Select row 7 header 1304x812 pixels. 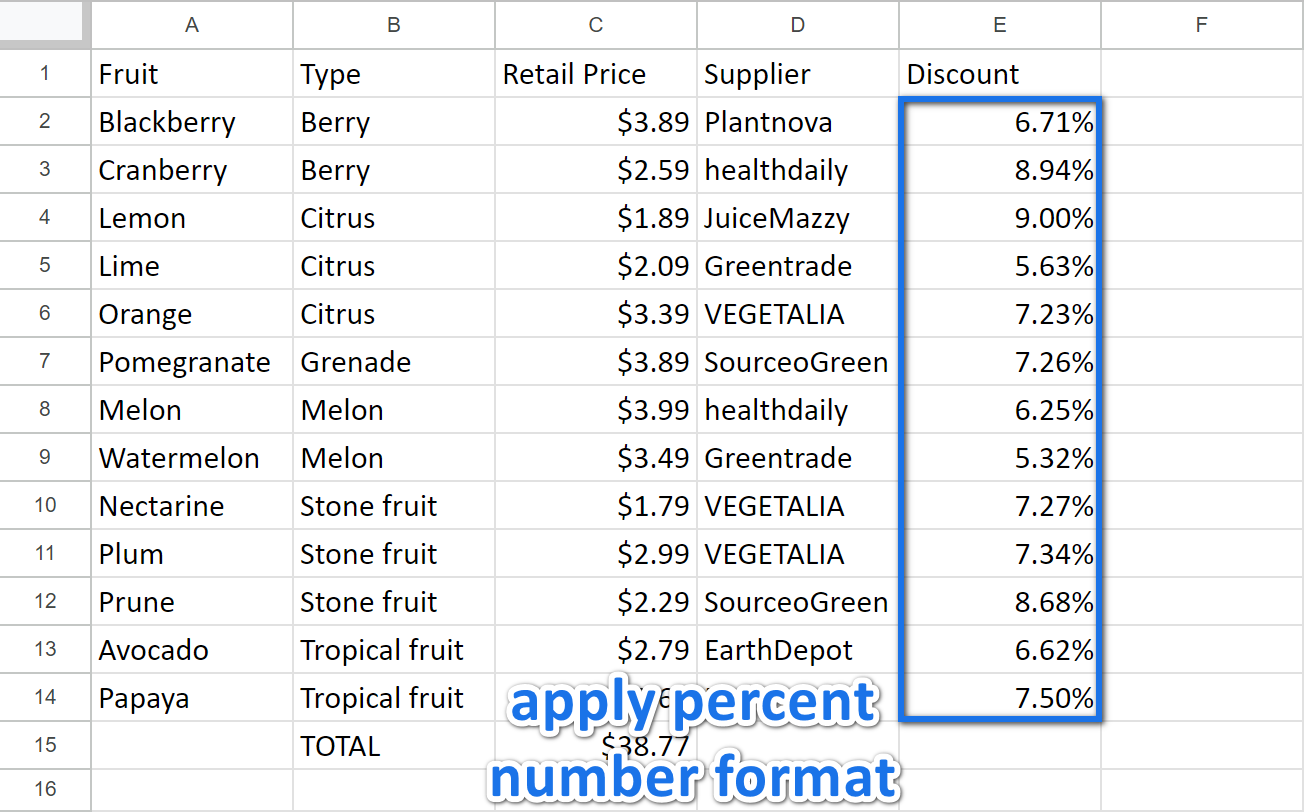(x=45, y=362)
